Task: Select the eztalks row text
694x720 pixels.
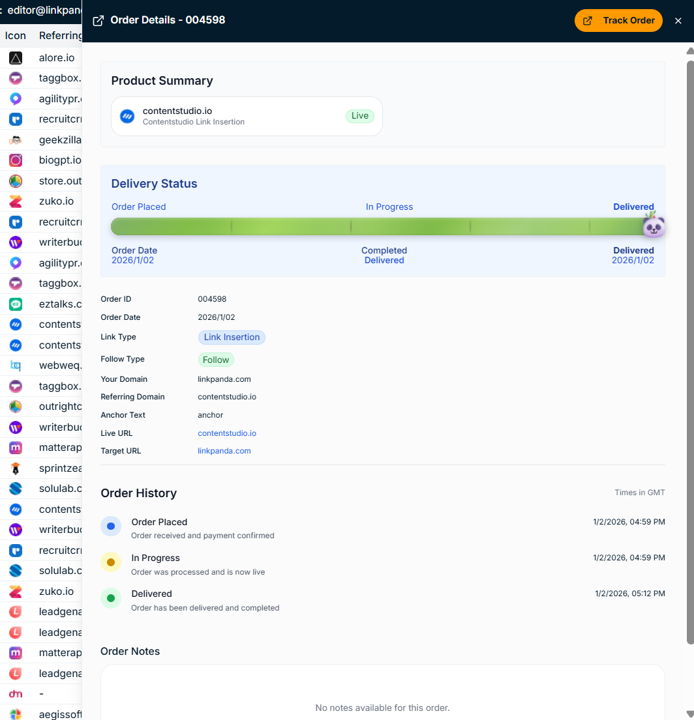Action: tap(60, 304)
